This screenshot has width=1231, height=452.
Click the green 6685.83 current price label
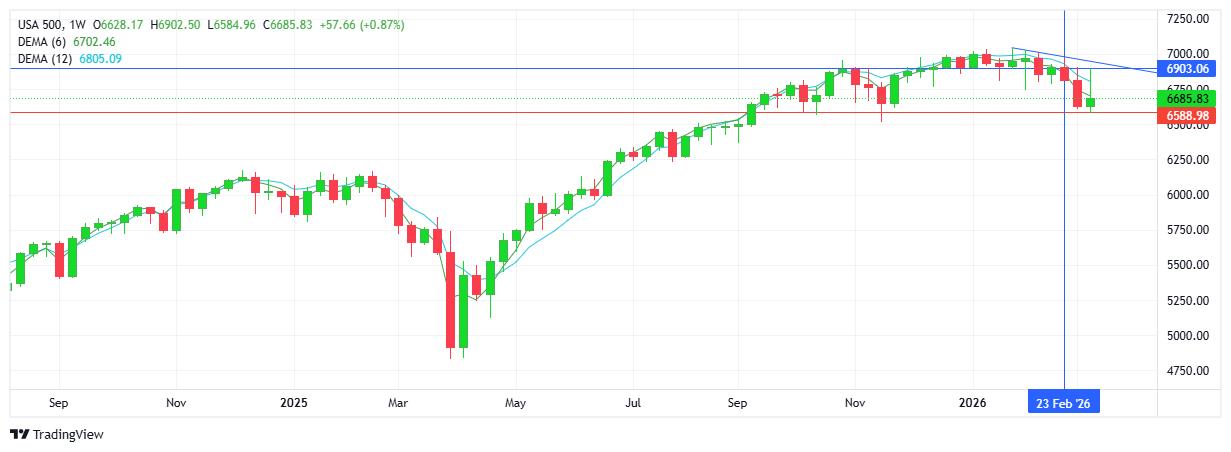pos(1188,99)
